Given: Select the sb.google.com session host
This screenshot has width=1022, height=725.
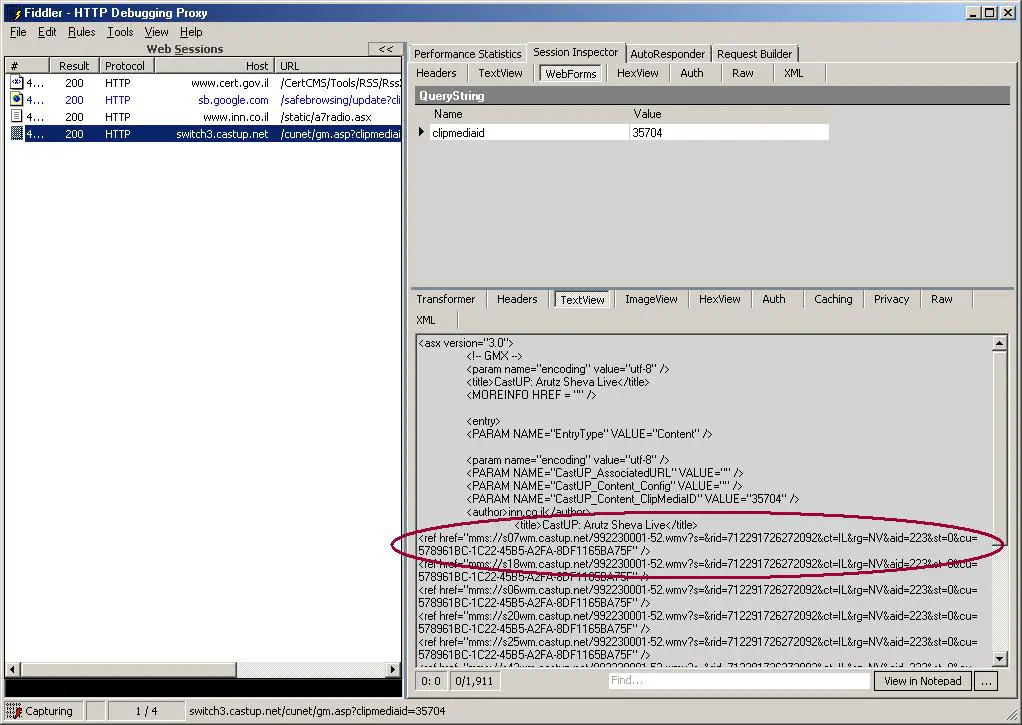Looking at the screenshot, I should click(233, 100).
